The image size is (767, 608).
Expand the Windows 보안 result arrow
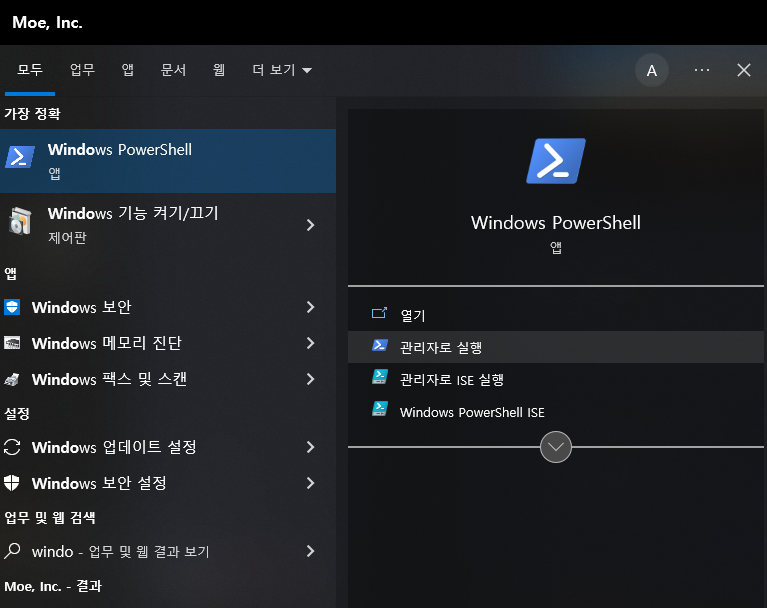[310, 307]
